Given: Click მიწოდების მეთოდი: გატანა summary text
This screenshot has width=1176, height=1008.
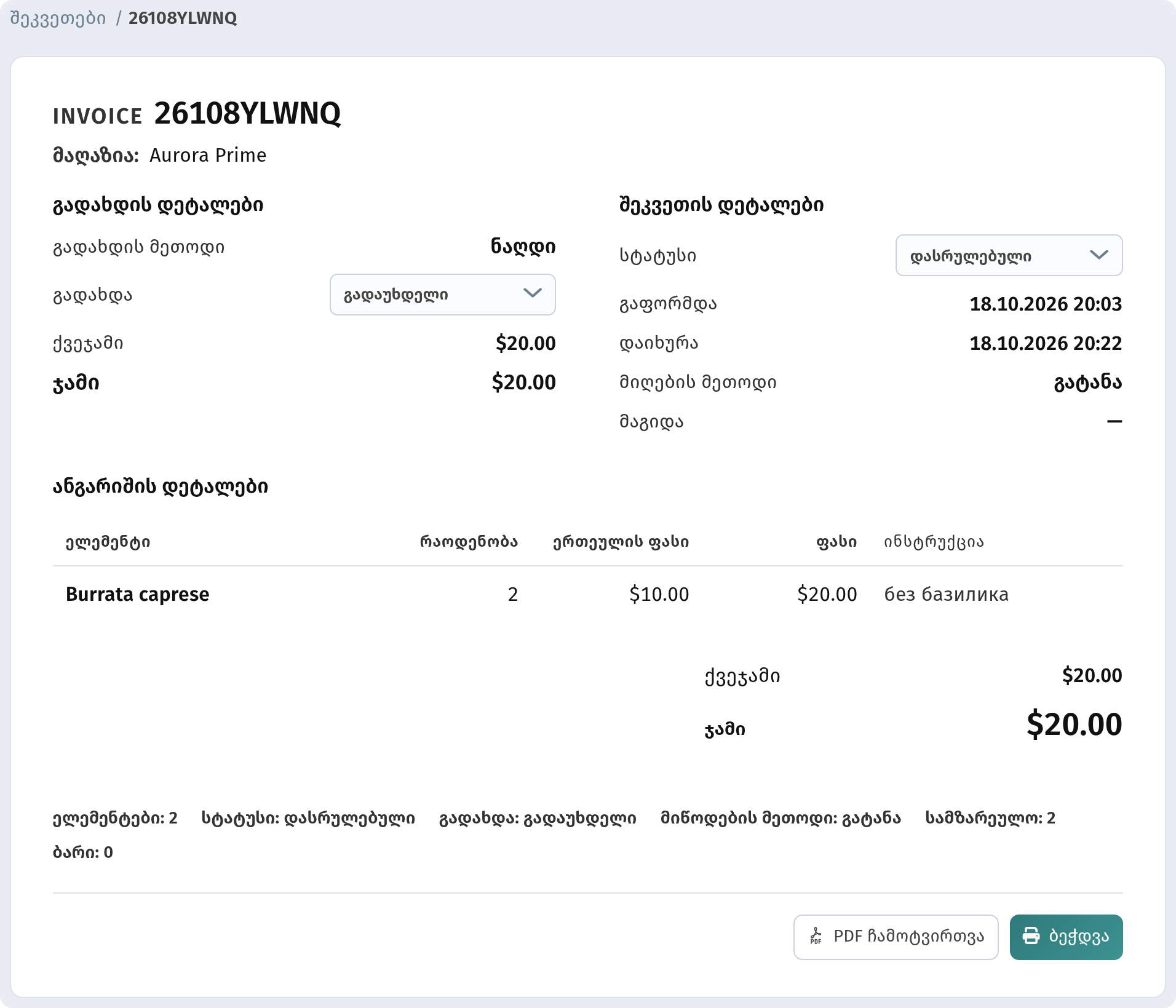Looking at the screenshot, I should [781, 818].
